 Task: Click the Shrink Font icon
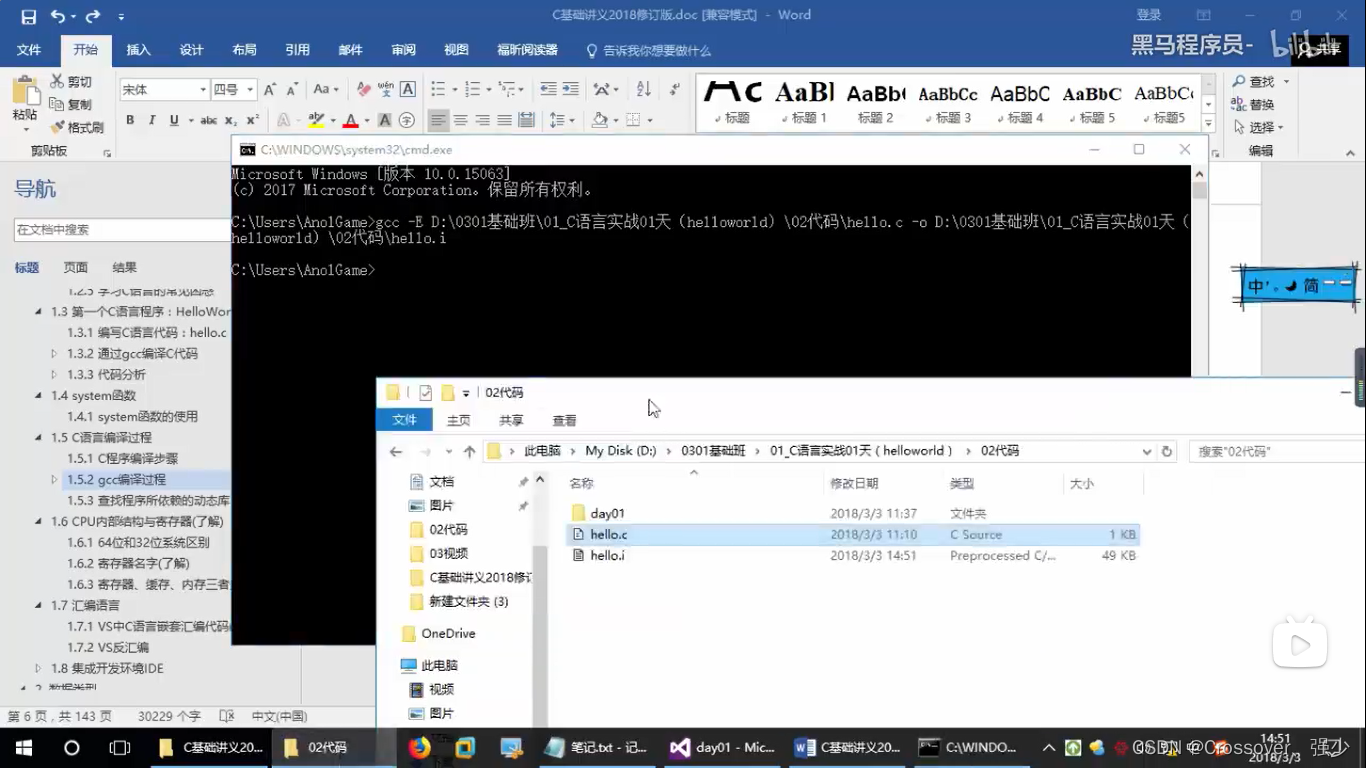[290, 89]
